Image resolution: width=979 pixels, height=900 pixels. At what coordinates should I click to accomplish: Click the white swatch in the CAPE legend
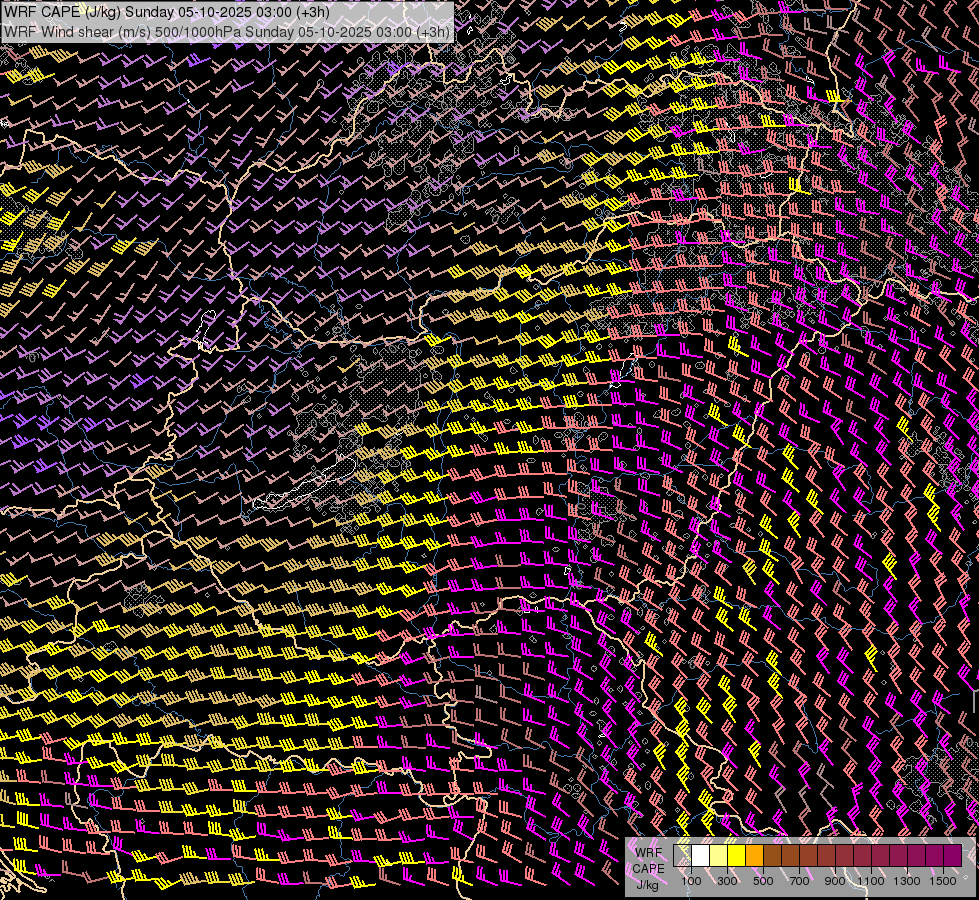pos(701,855)
